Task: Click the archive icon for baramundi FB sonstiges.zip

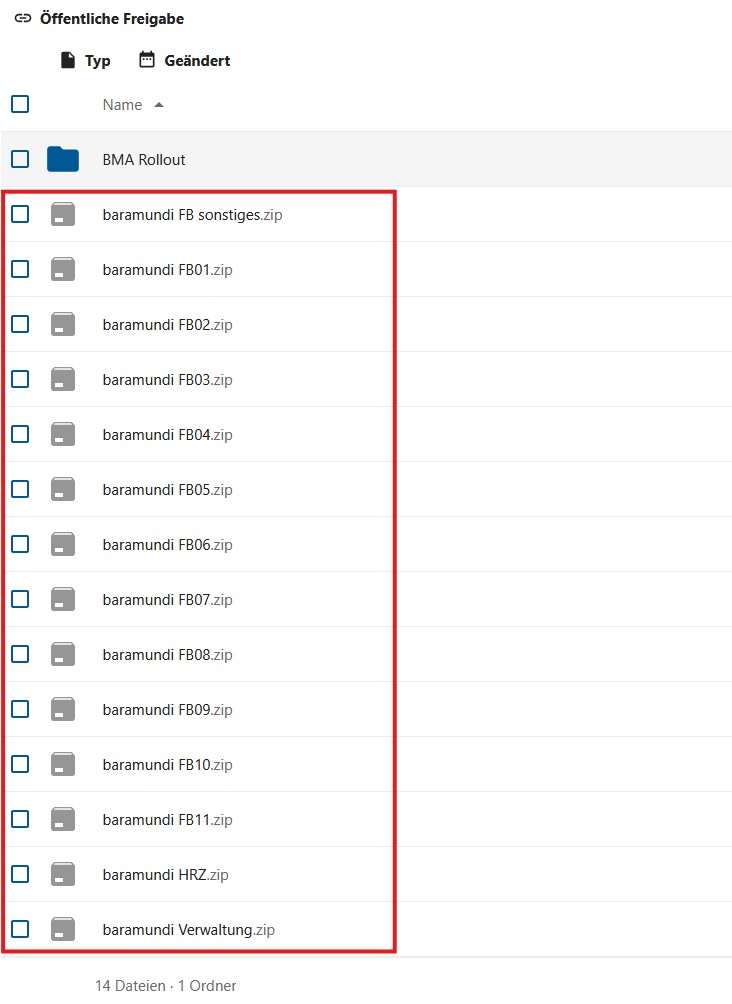Action: [63, 214]
